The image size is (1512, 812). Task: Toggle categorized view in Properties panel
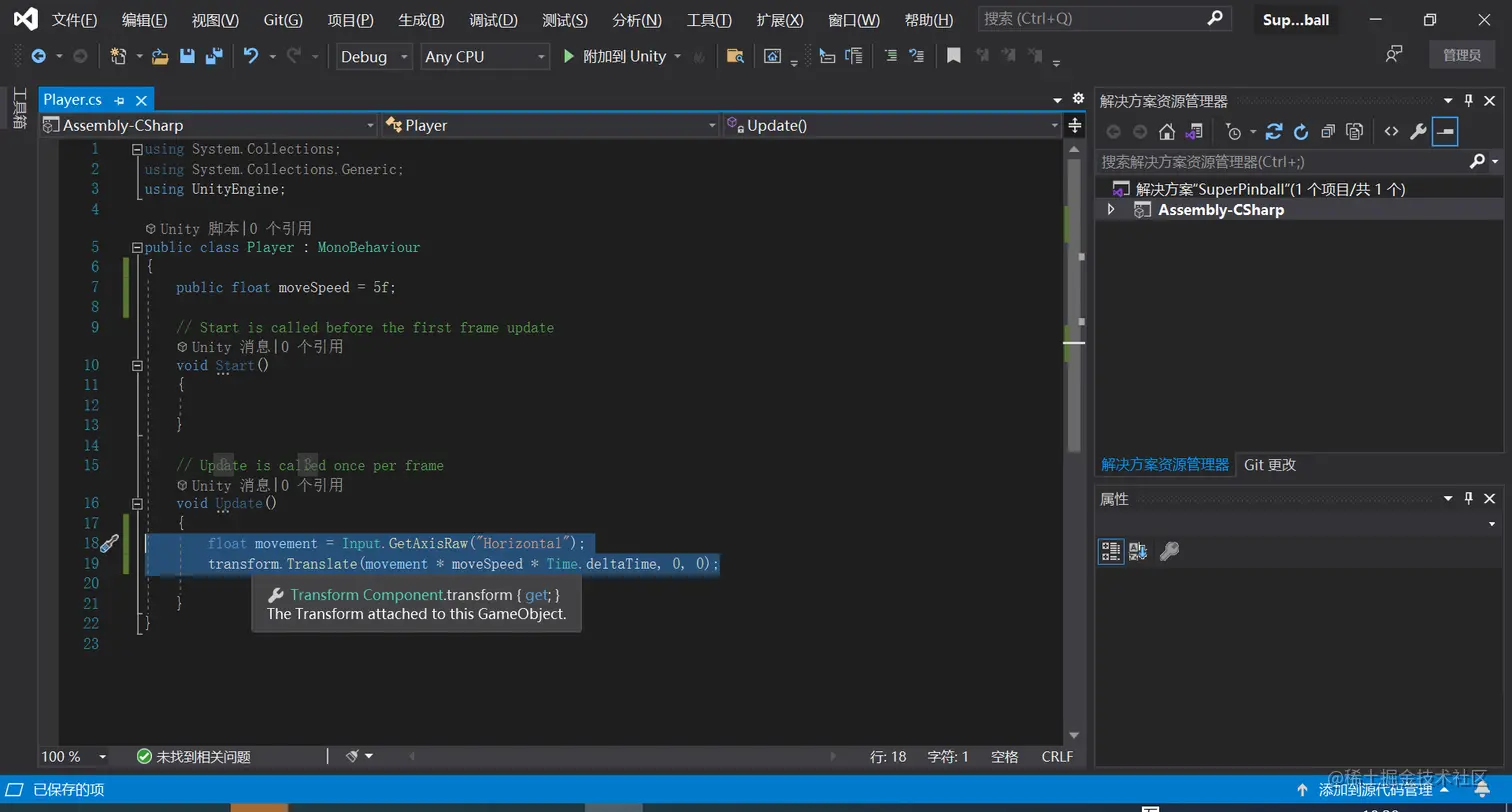[1110, 551]
